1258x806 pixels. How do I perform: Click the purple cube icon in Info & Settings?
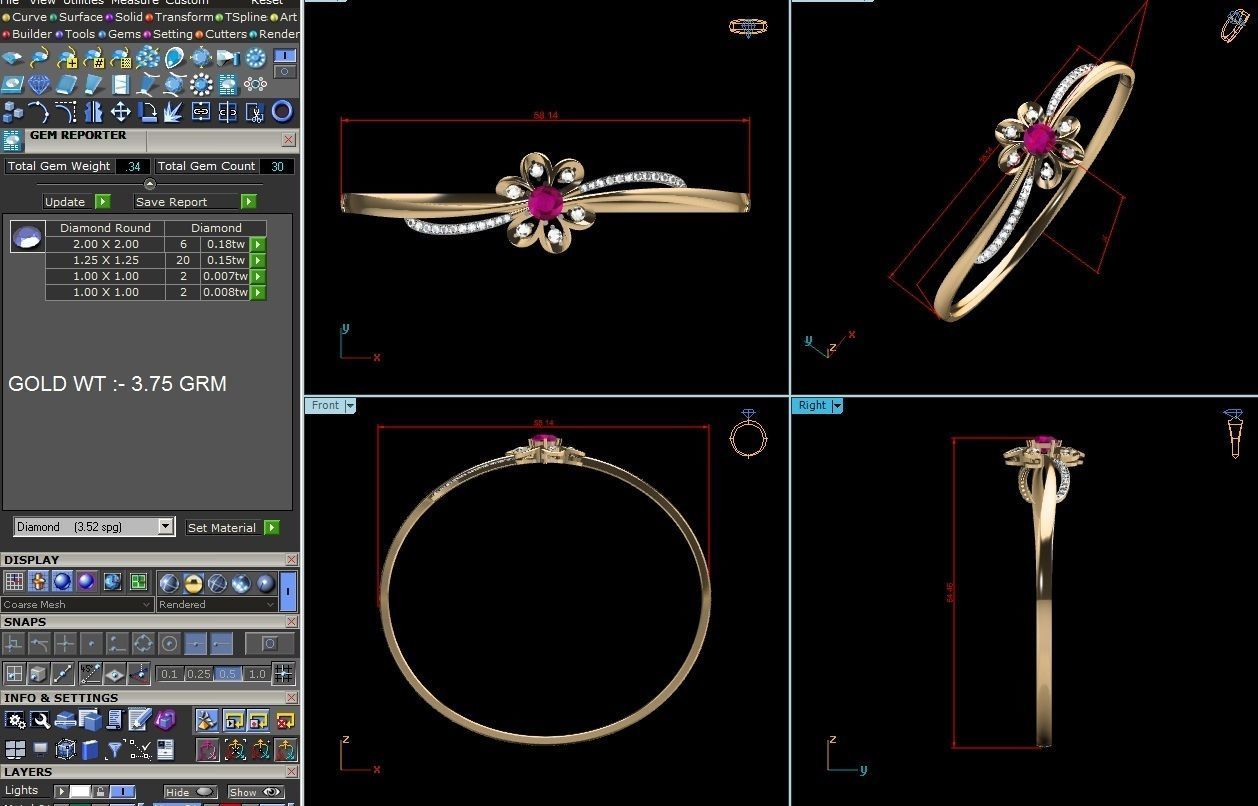pyautogui.click(x=165, y=719)
